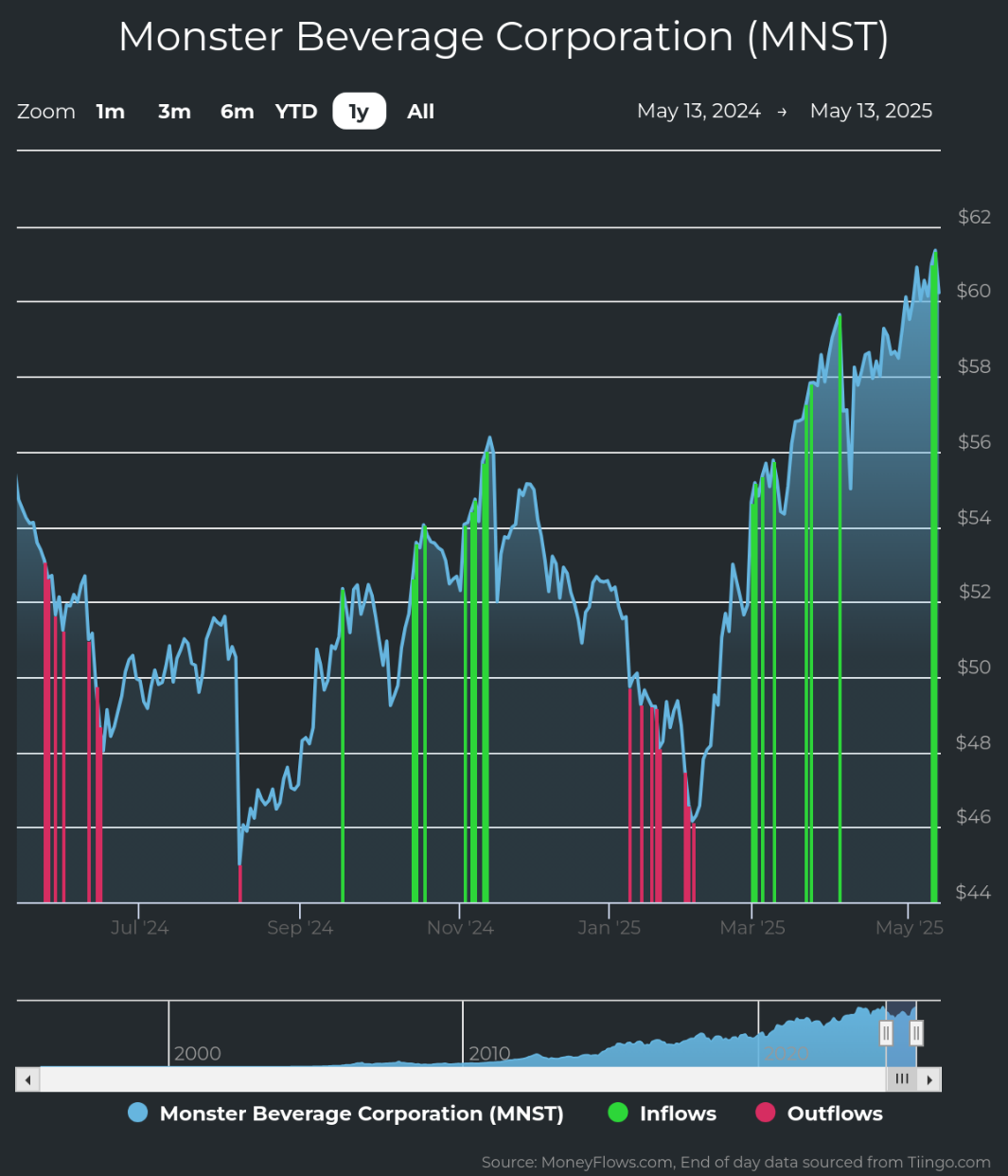Click the Zoom label
The image size is (1008, 1176).
click(46, 112)
